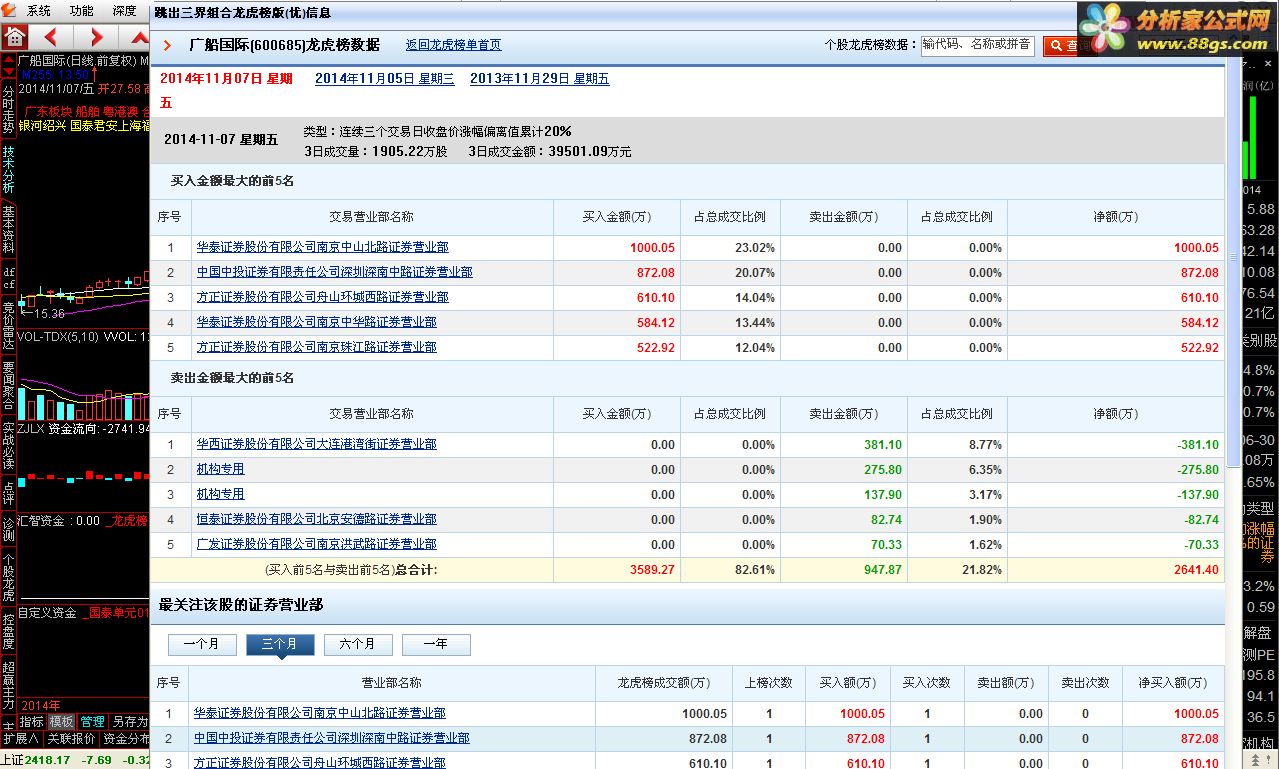Click the application icon in the title bar
The width and height of the screenshot is (1279, 769).
point(9,10)
